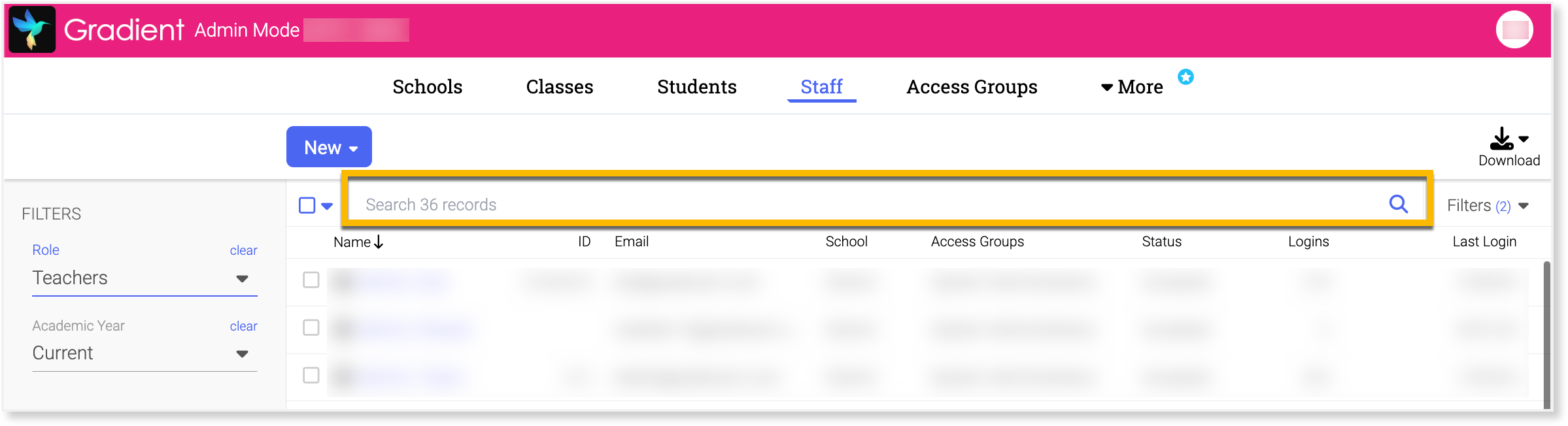Open the Role dropdown showing Teachers
This screenshot has height=426, width=1568.
(144, 278)
